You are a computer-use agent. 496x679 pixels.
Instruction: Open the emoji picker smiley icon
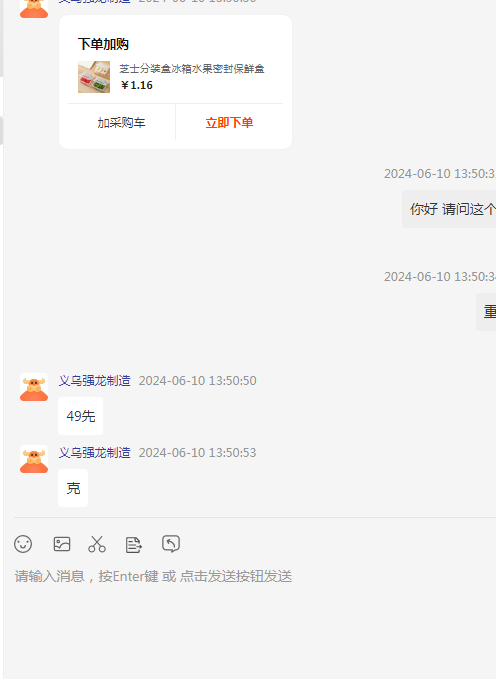point(23,544)
